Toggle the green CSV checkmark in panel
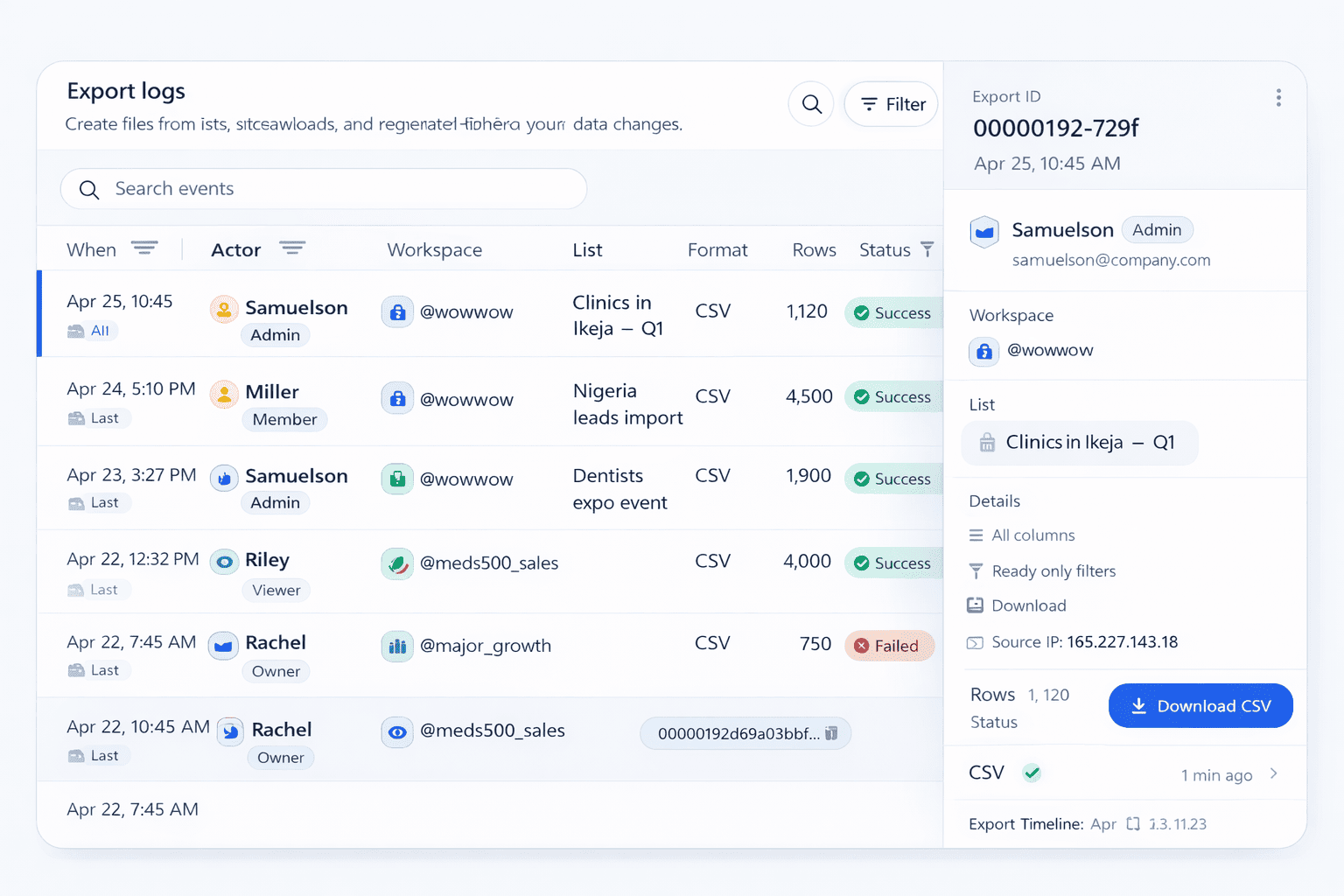 pos(1032,773)
